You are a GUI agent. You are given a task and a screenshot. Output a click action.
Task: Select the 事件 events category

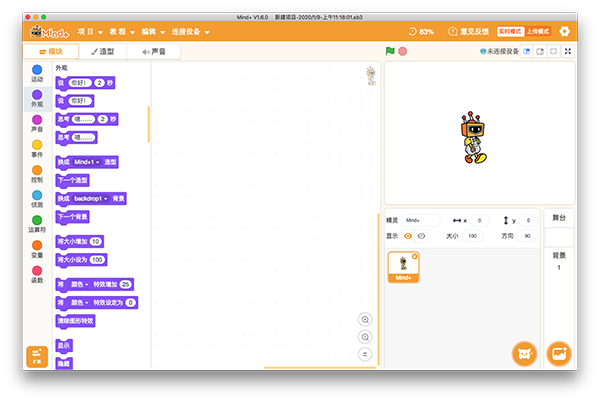pyautogui.click(x=37, y=149)
